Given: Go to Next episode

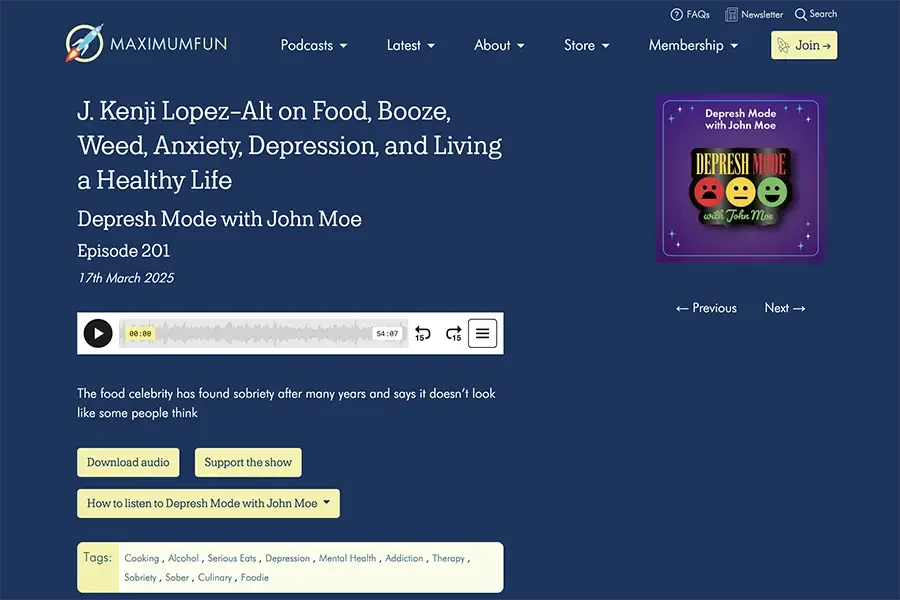Looking at the screenshot, I should tap(785, 308).
